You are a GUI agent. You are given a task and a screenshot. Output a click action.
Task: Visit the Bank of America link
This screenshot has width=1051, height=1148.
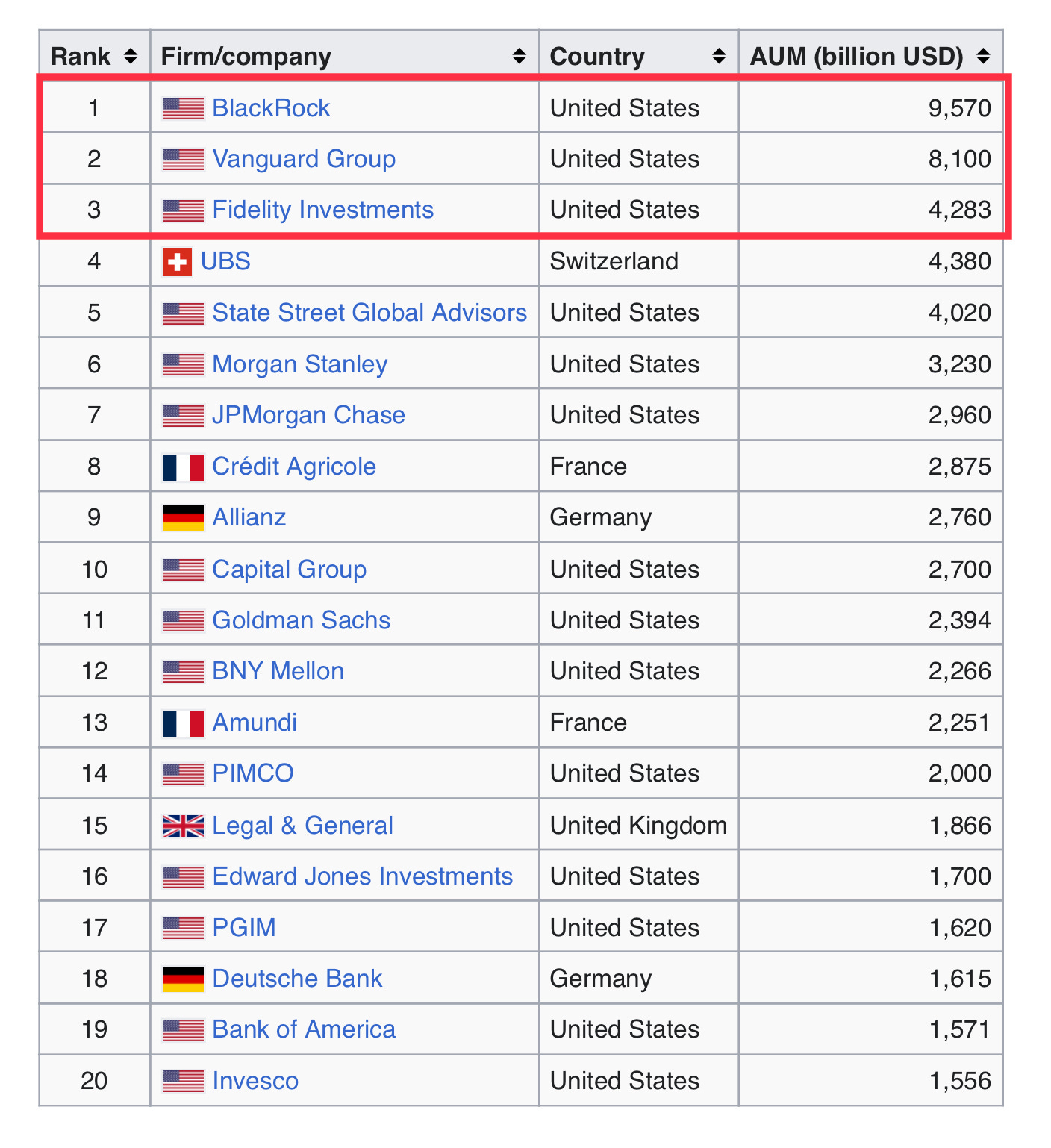point(304,1029)
